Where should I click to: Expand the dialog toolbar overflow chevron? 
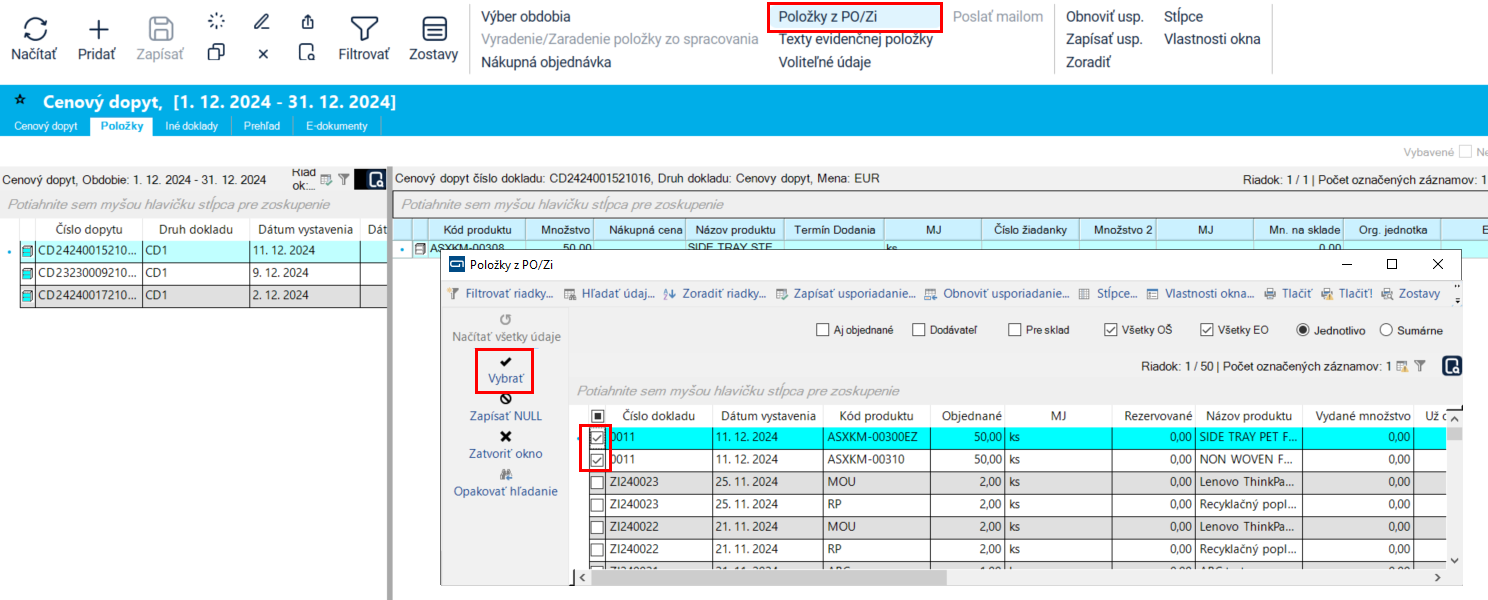(1455, 299)
